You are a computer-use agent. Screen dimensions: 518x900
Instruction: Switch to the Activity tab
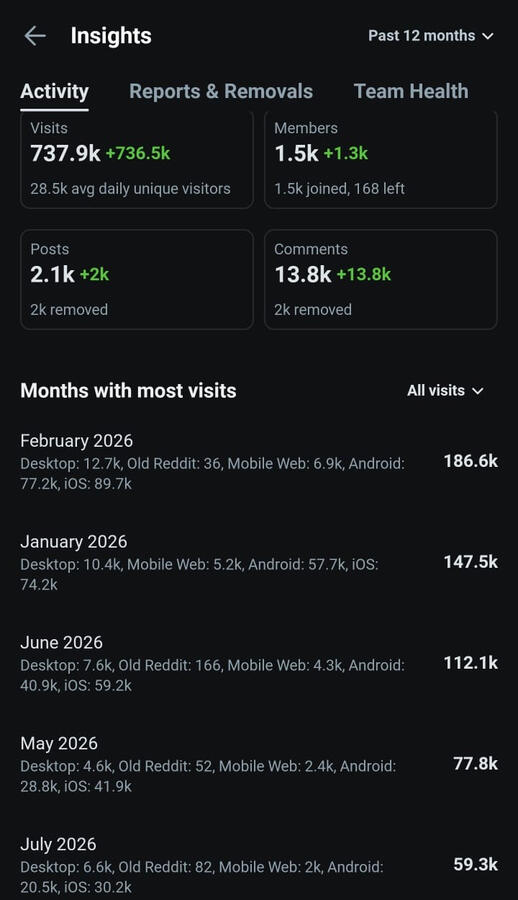(55, 91)
